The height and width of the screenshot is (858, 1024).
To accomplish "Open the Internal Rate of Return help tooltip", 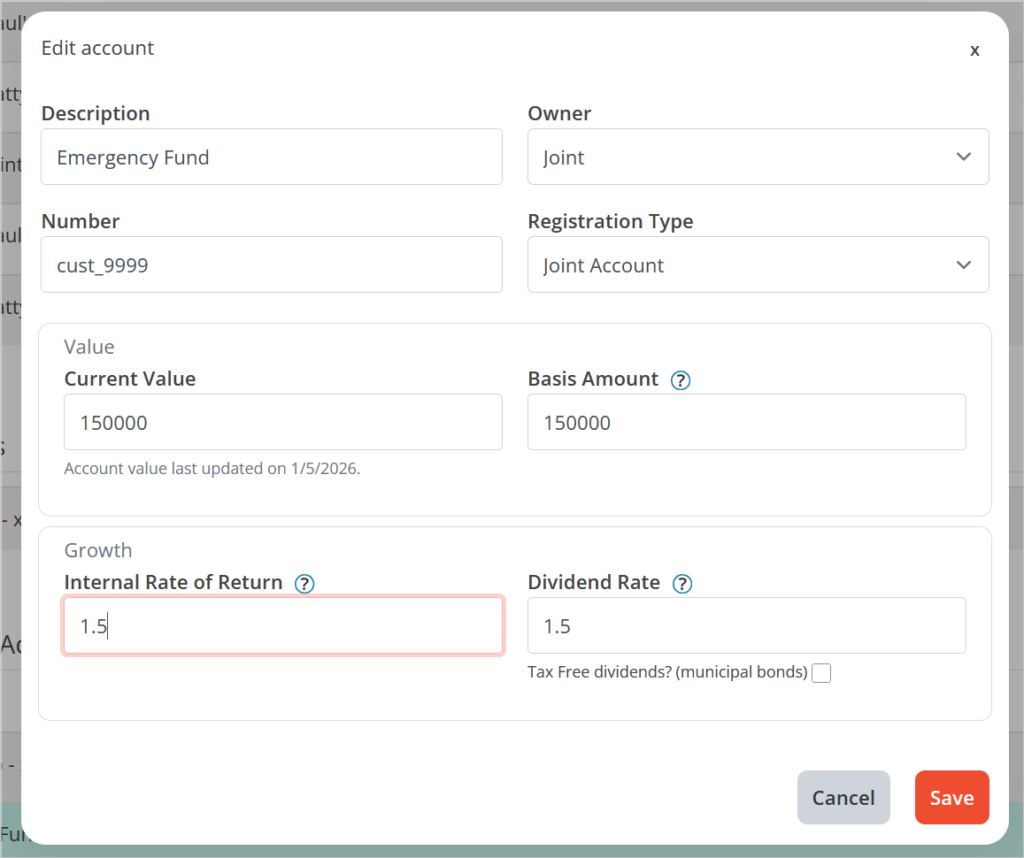I will (x=305, y=584).
